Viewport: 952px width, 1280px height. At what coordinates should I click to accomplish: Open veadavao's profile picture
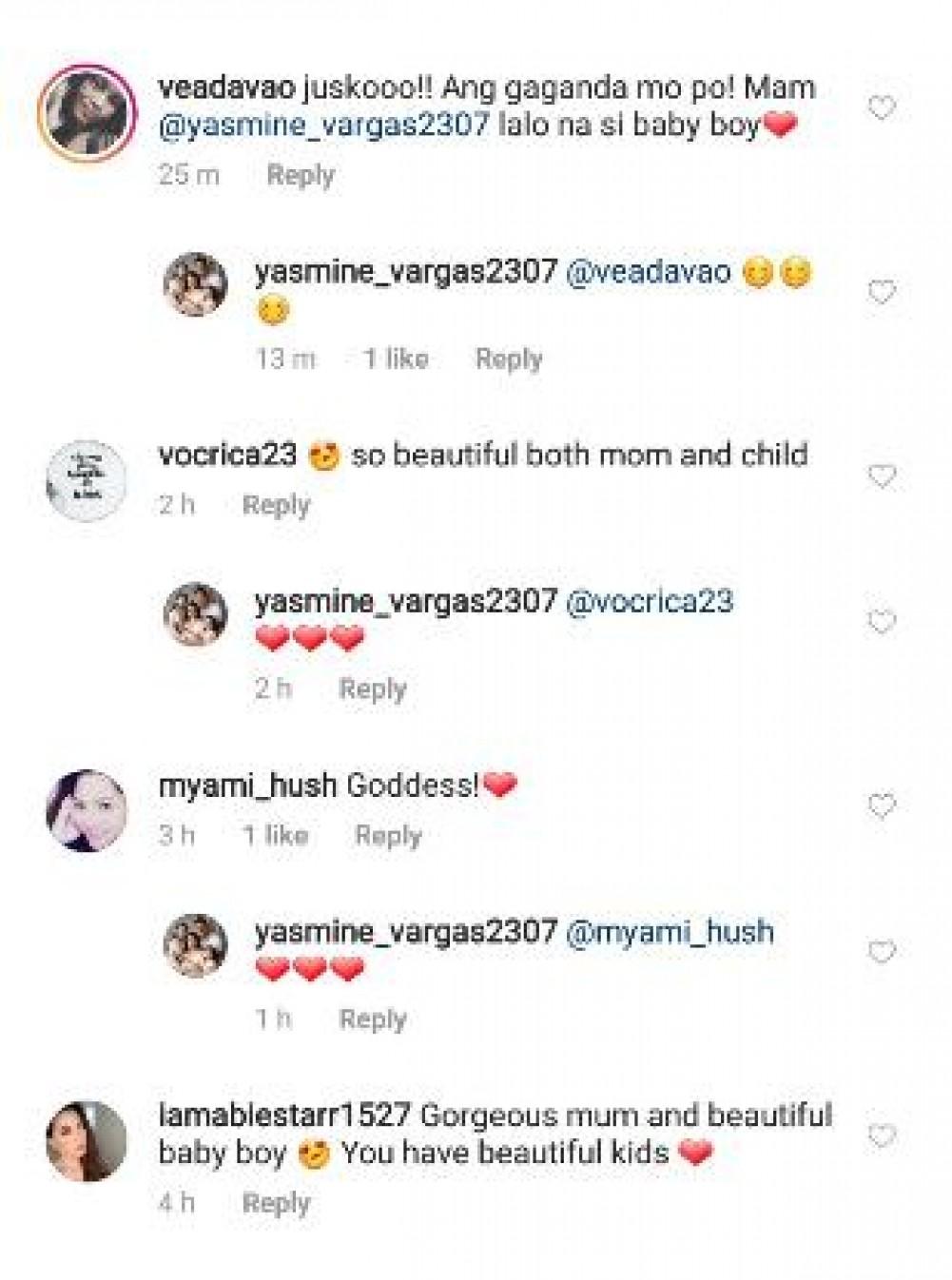pos(87,110)
